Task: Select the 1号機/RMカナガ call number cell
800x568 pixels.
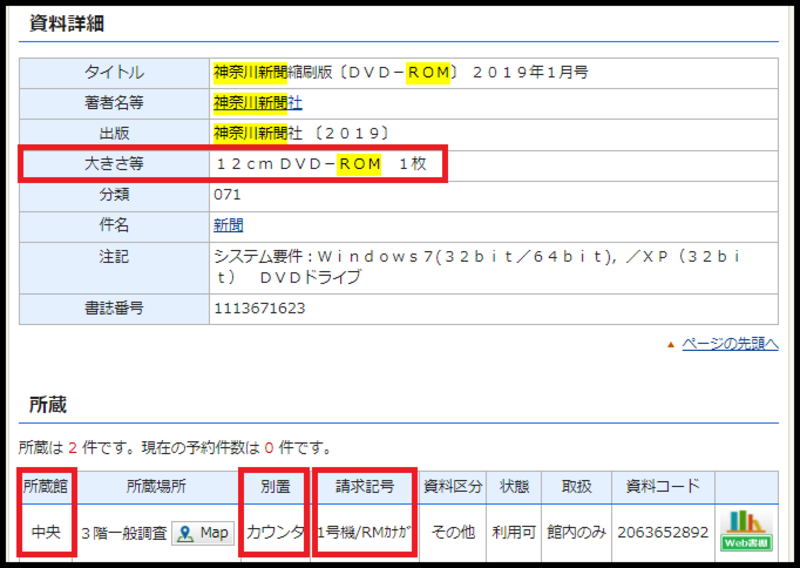Action: tap(363, 533)
